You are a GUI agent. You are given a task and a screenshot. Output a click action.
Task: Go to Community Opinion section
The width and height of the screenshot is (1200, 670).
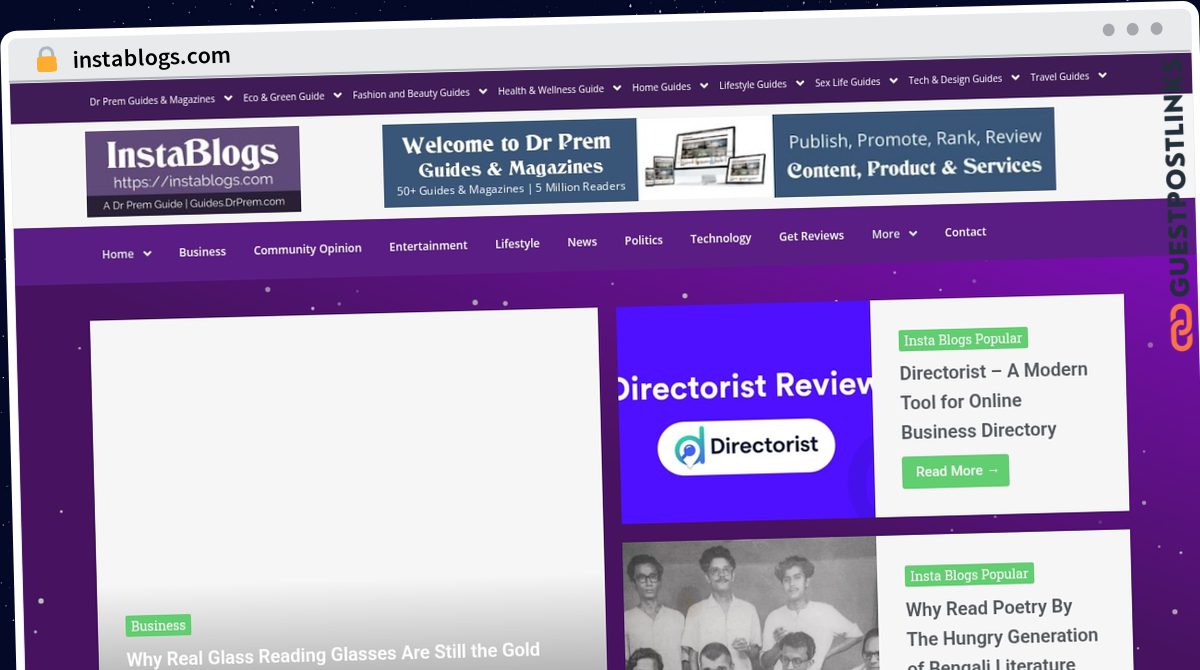[x=307, y=249]
